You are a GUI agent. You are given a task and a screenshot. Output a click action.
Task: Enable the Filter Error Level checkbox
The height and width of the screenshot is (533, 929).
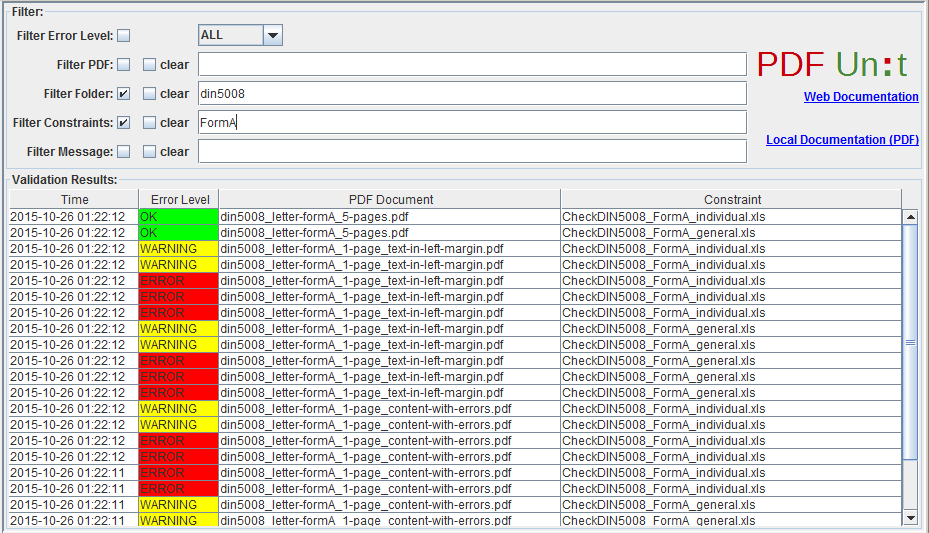(x=124, y=36)
